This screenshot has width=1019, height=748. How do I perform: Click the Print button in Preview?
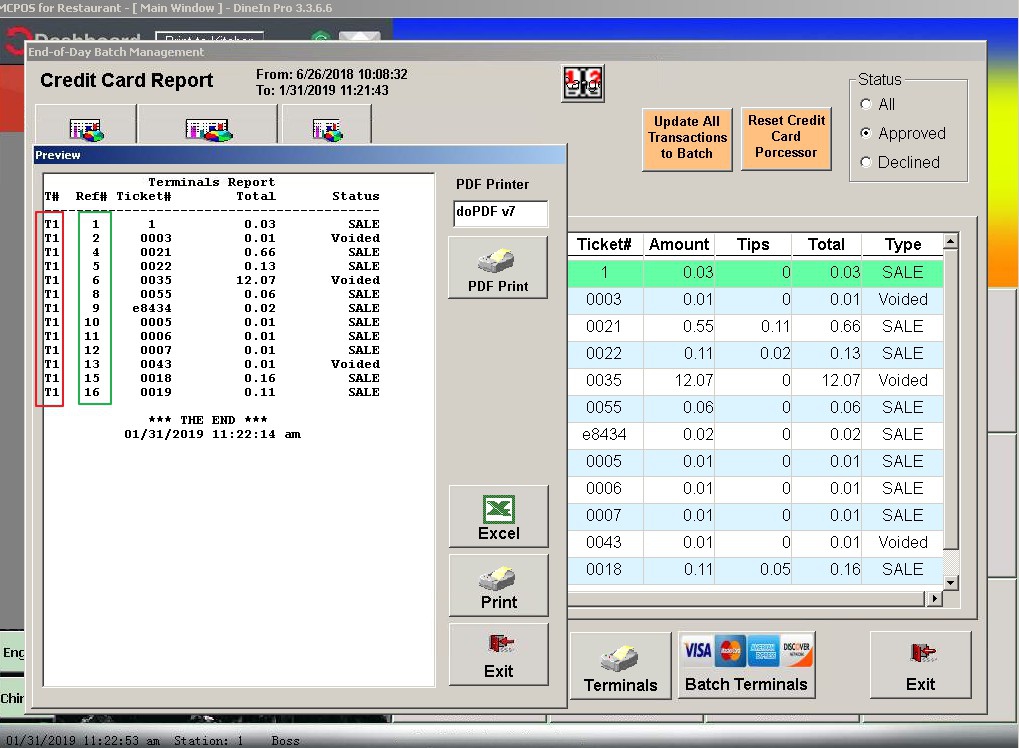(x=498, y=586)
